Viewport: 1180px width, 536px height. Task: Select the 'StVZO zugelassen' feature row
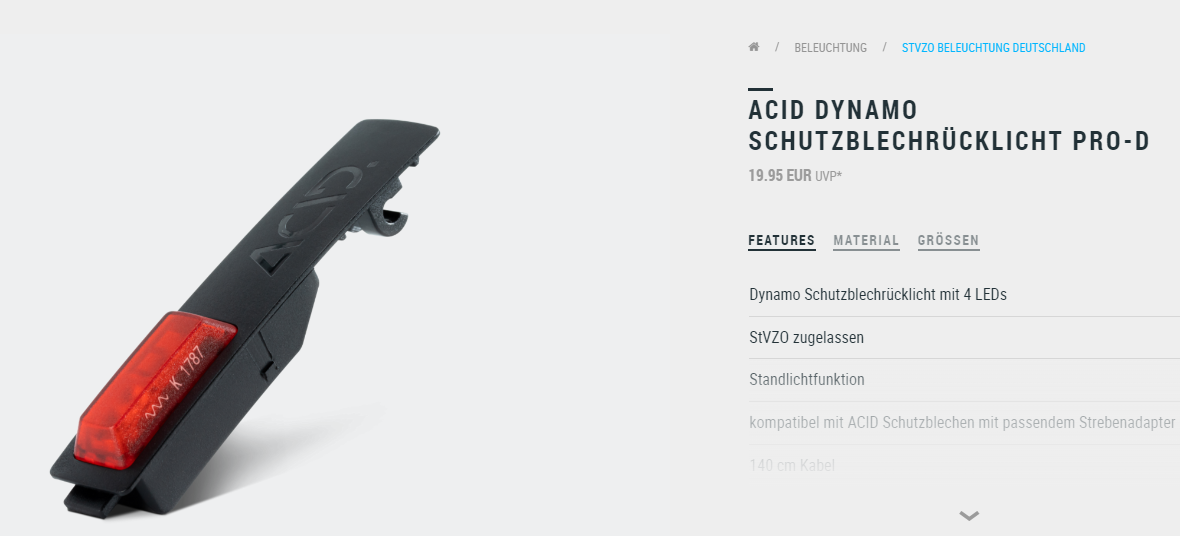[x=964, y=337]
